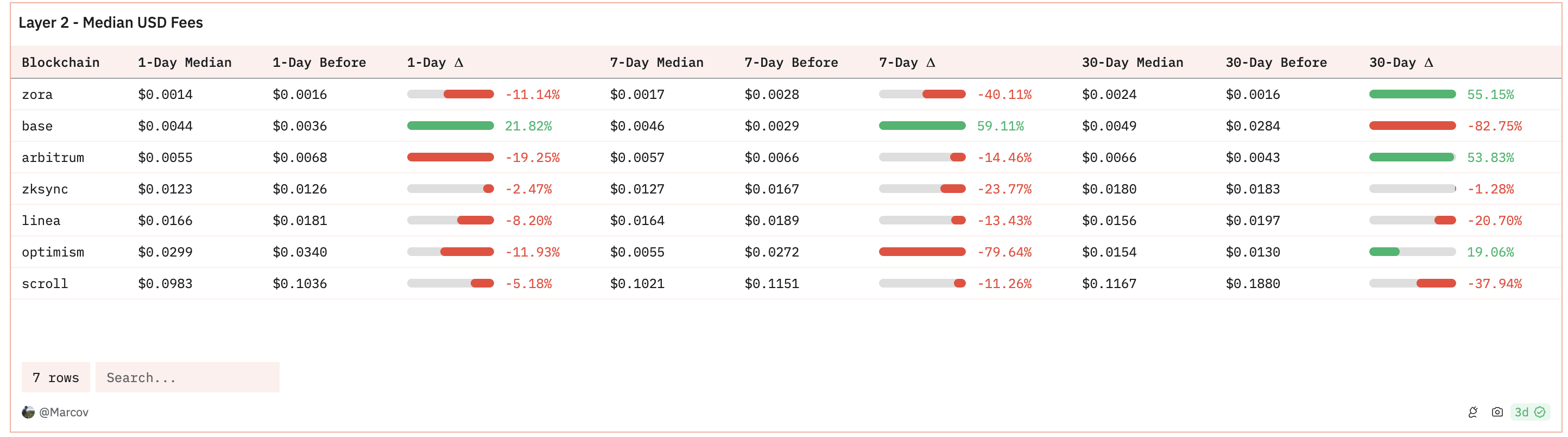Viewport: 1568px width, 437px height.
Task: Click the $0.1880 cell in scroll row
Action: (x=1253, y=284)
